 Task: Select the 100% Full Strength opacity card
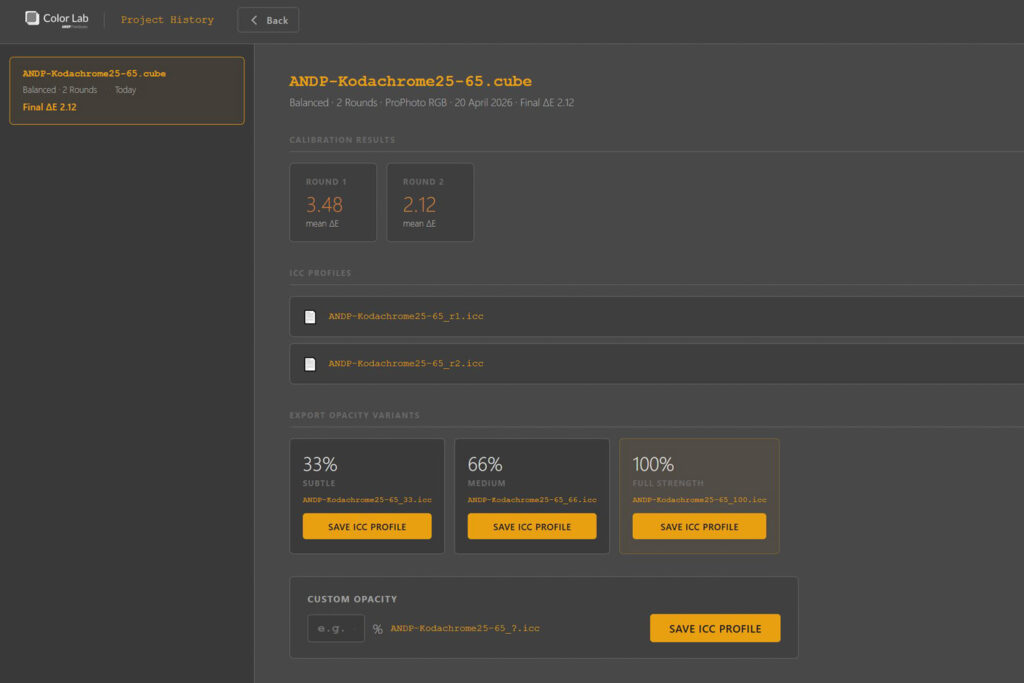click(699, 496)
